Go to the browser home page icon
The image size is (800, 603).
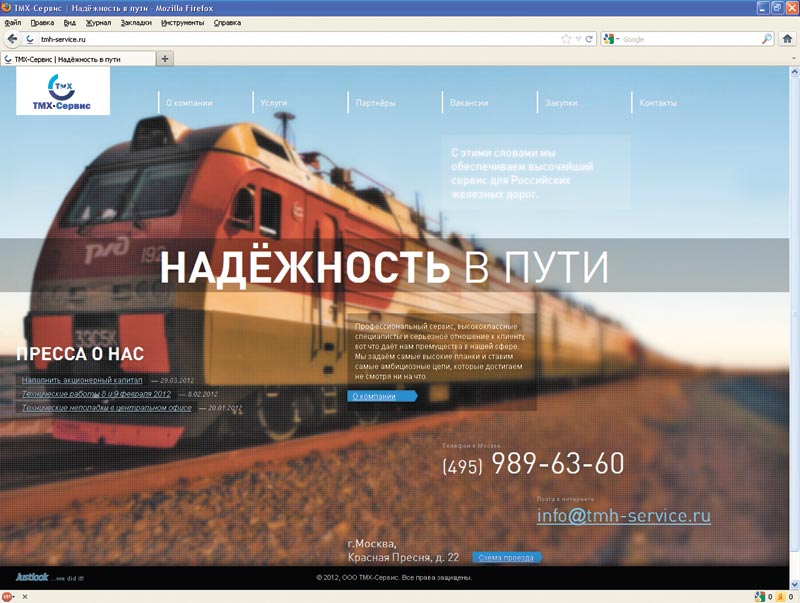[788, 39]
